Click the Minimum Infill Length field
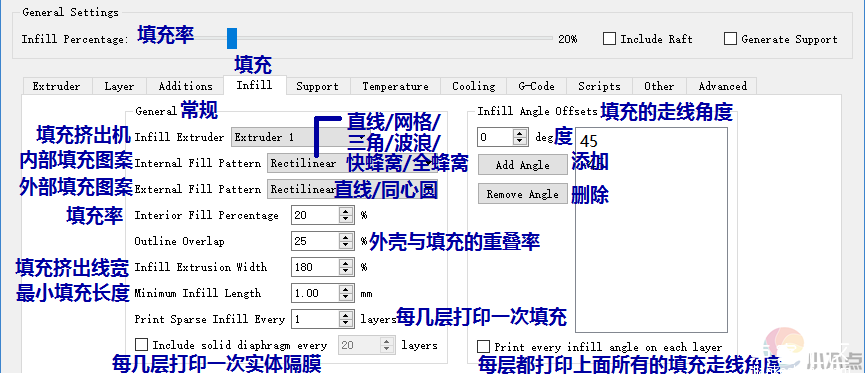865x384 pixels. pyautogui.click(x=314, y=293)
